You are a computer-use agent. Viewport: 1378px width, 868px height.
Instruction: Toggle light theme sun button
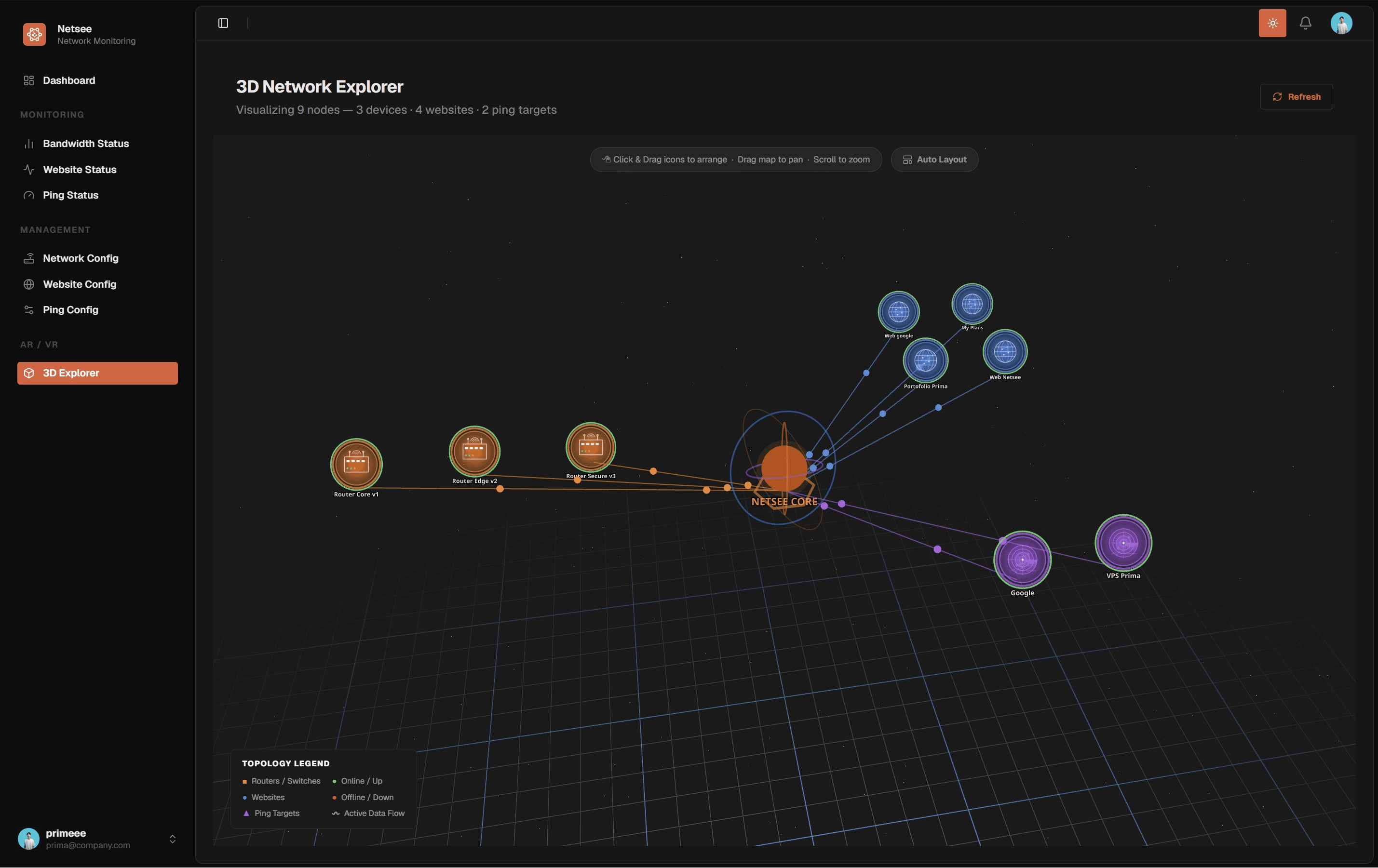[x=1272, y=23]
